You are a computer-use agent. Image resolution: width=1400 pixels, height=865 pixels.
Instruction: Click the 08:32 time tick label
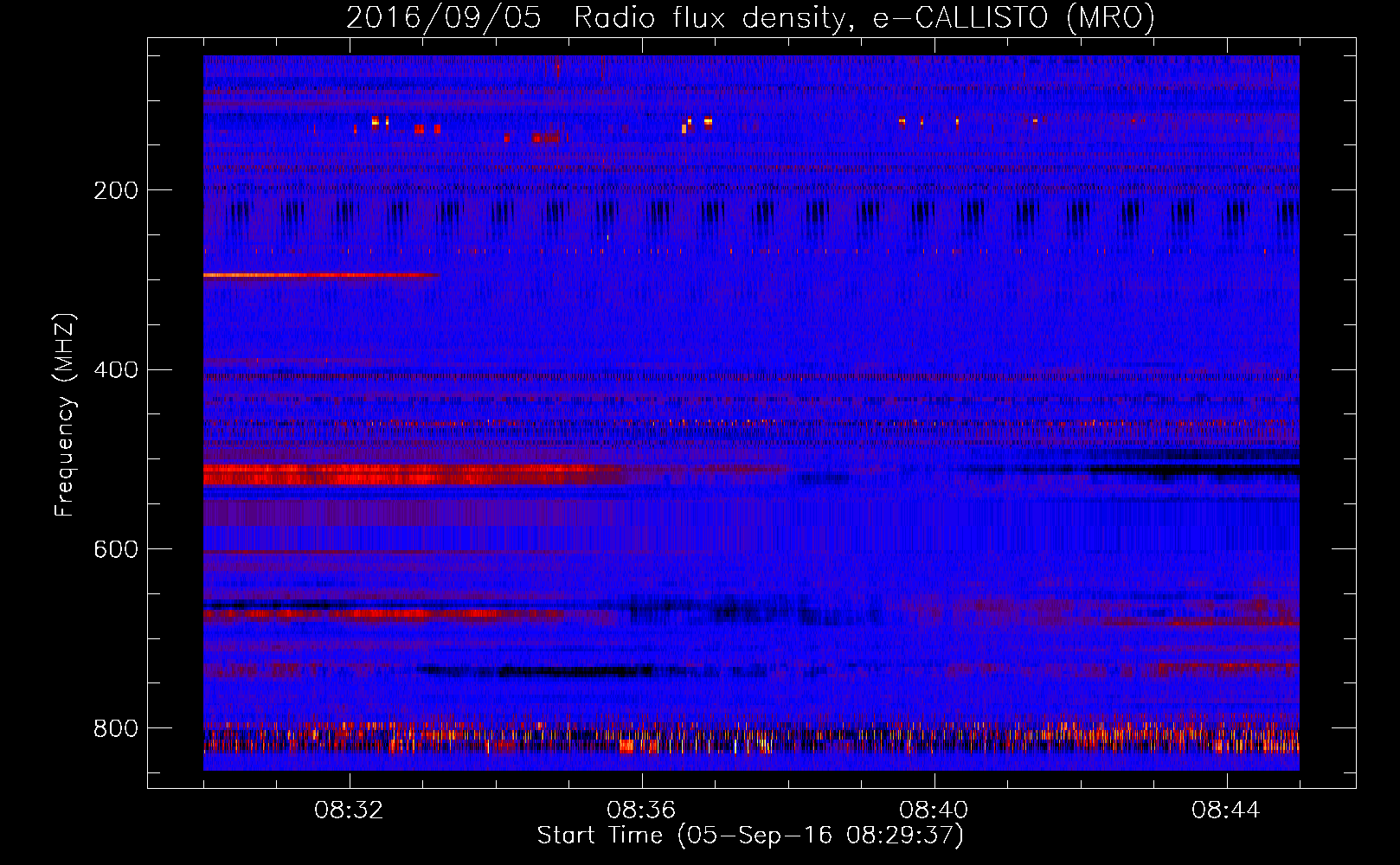pyautogui.click(x=350, y=811)
